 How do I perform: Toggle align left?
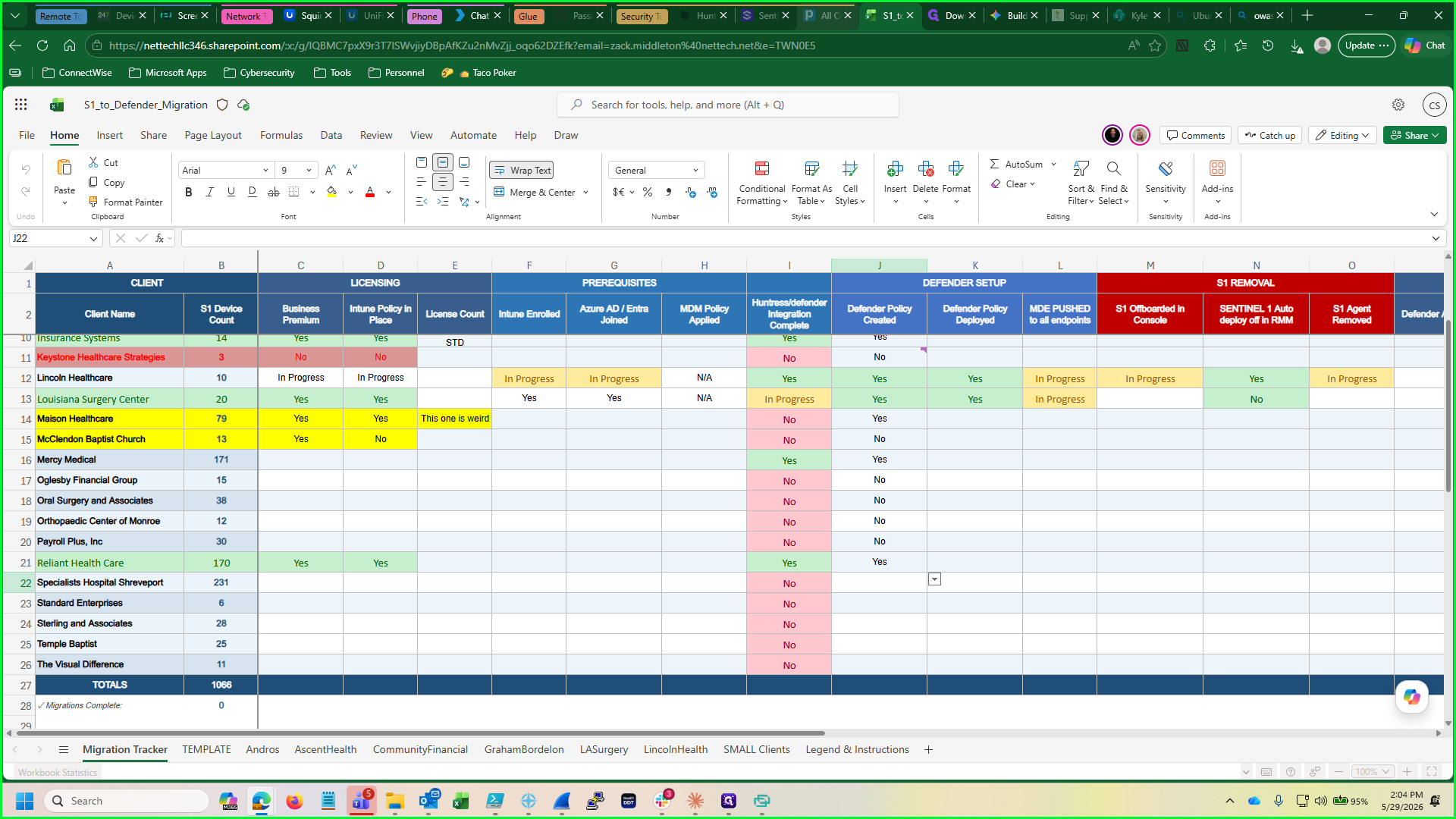pyautogui.click(x=422, y=182)
